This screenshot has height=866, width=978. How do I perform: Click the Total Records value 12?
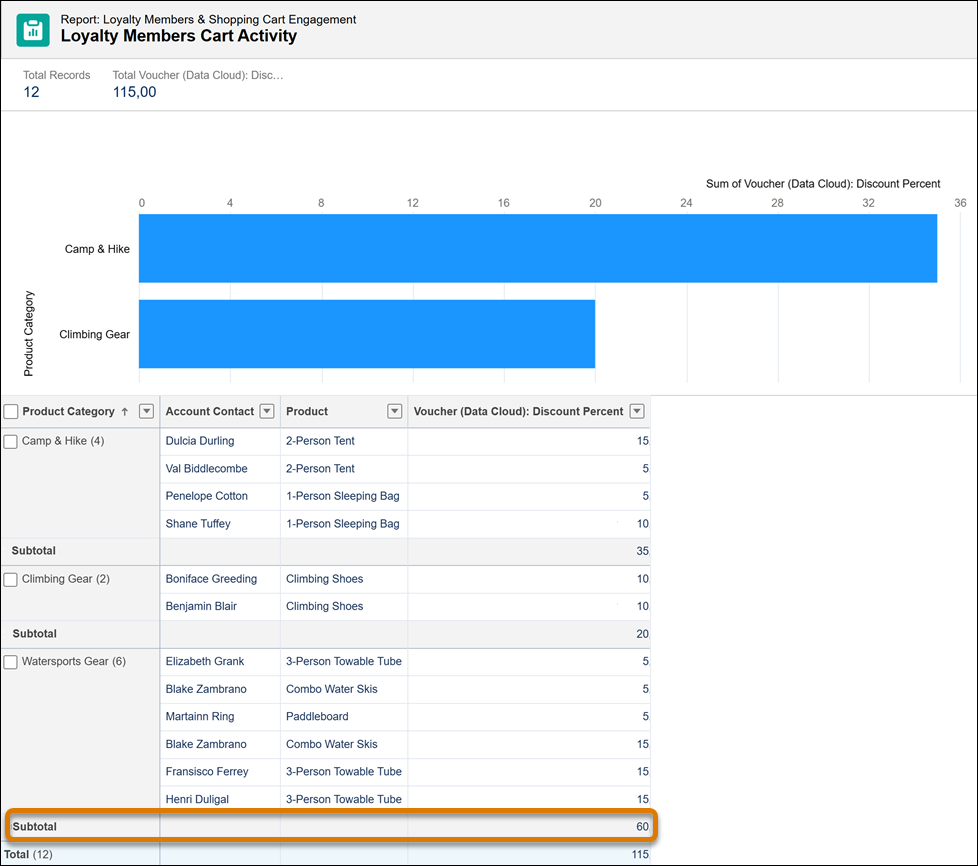(31, 92)
